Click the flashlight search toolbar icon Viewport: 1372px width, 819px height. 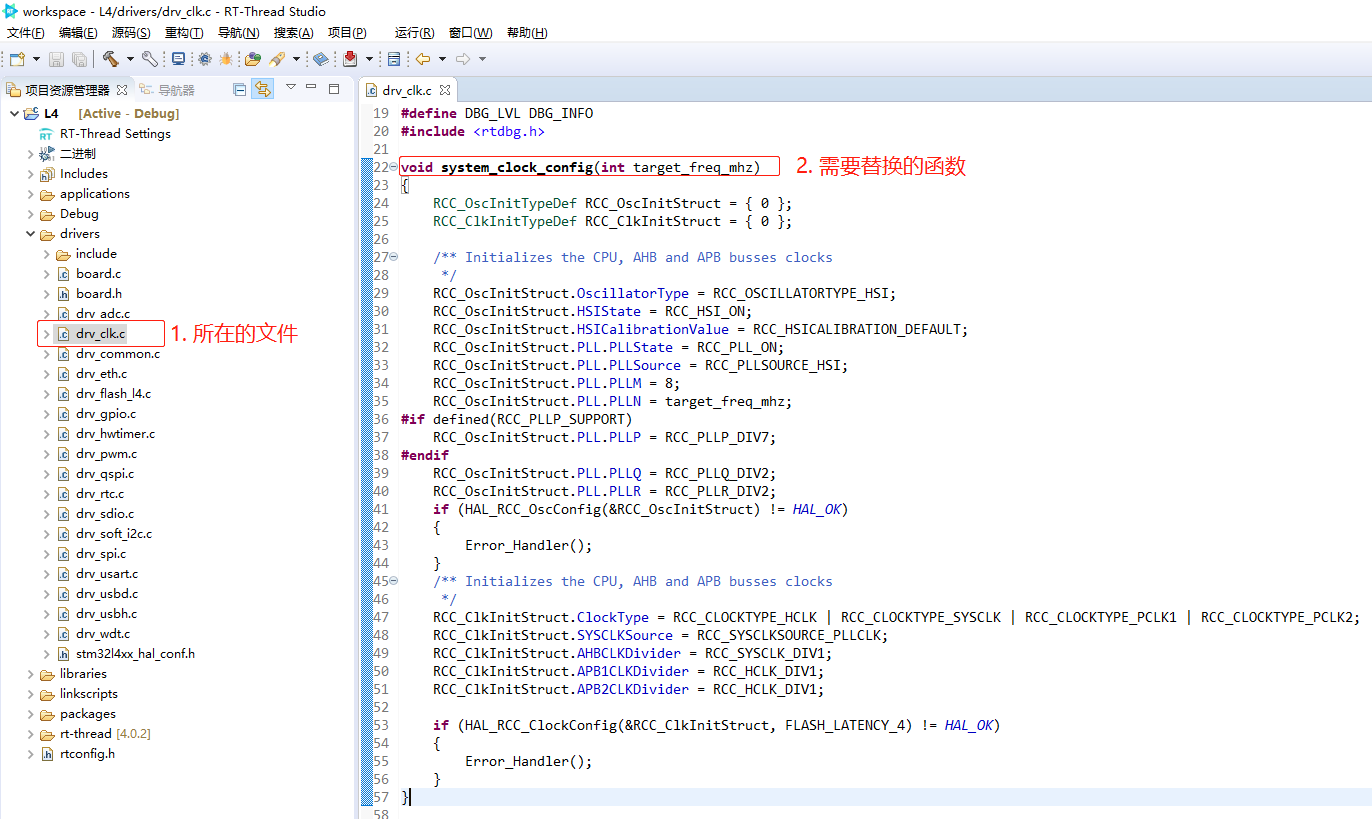tap(278, 59)
